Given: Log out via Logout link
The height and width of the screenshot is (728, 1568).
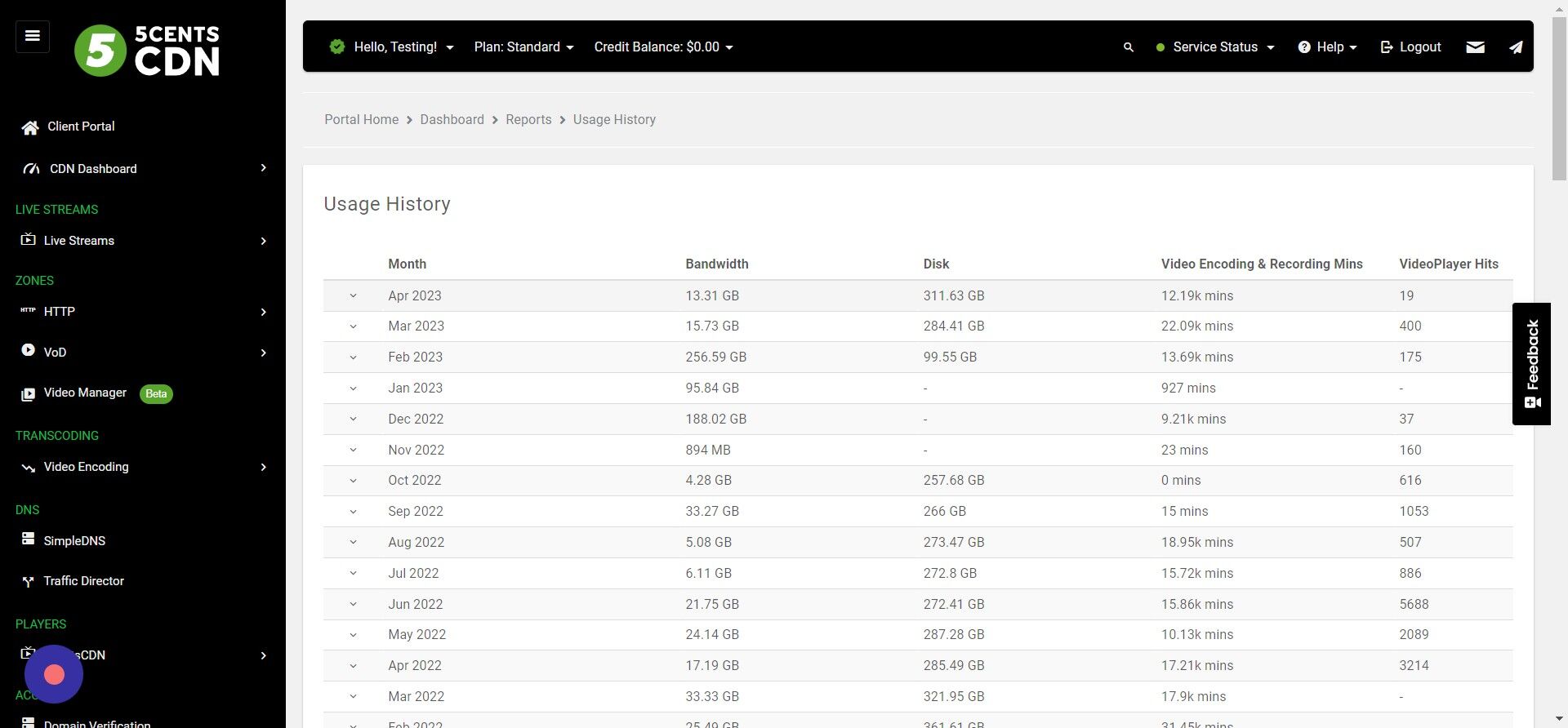Looking at the screenshot, I should [x=1410, y=47].
